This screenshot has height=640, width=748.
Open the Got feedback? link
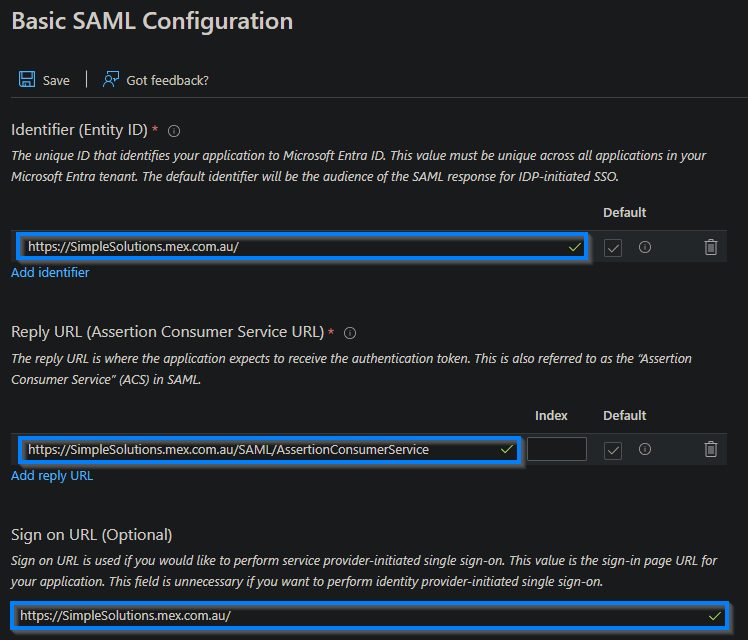[167, 80]
